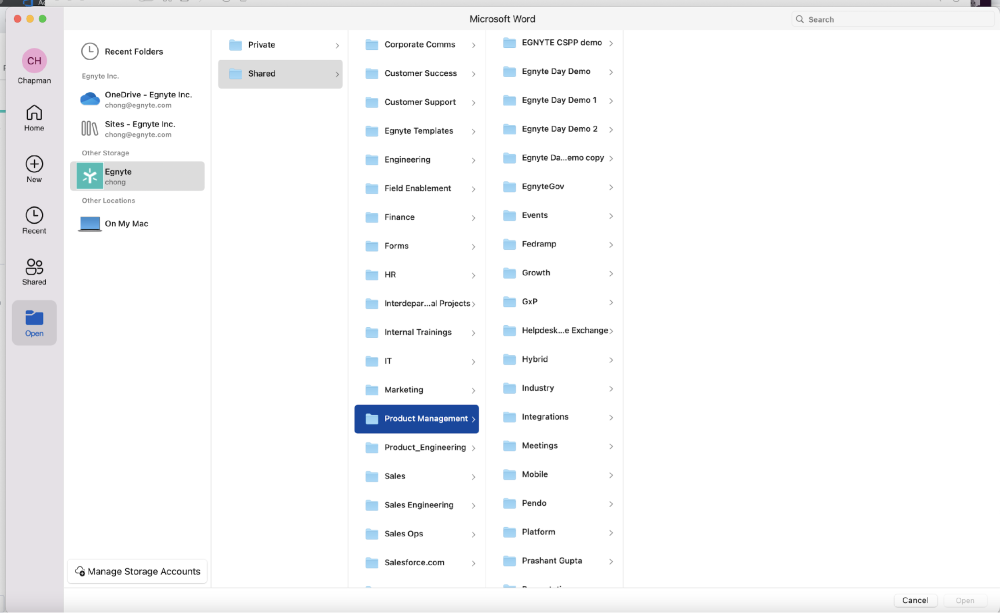This screenshot has height=613, width=1000.
Task: Click the Platform folder icon
Action: point(510,531)
